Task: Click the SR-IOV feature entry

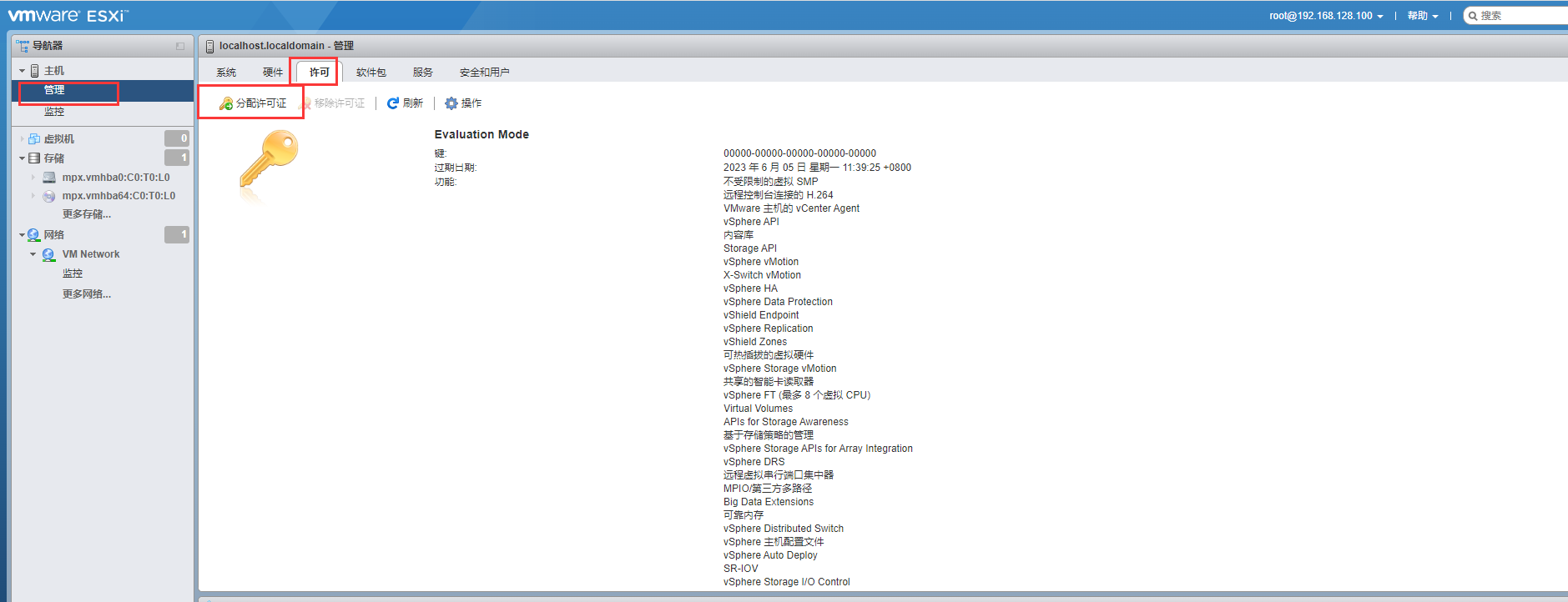Action: [x=741, y=569]
